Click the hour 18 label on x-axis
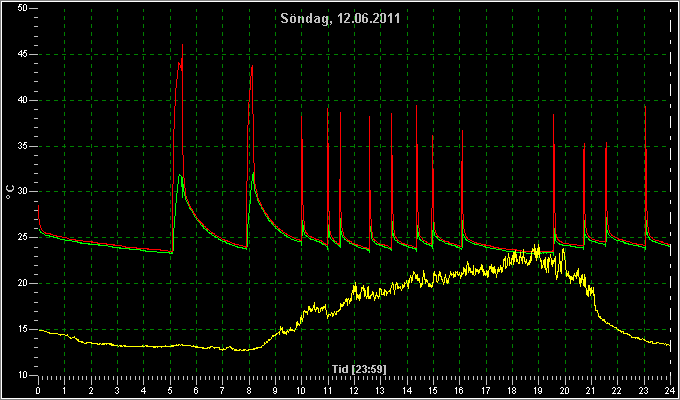Viewport: 680px width, 400px height. coord(512,390)
